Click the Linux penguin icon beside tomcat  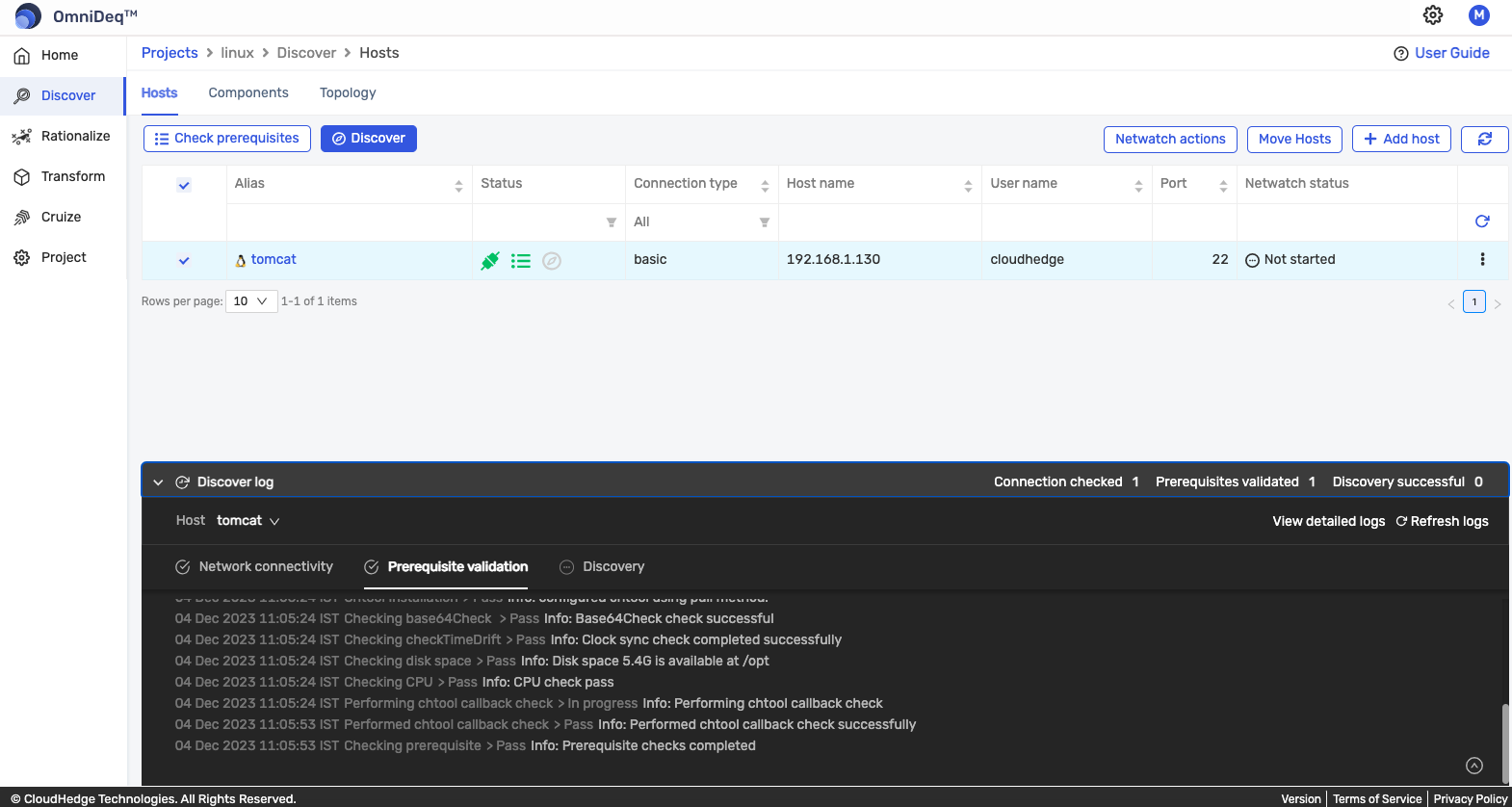pos(241,260)
